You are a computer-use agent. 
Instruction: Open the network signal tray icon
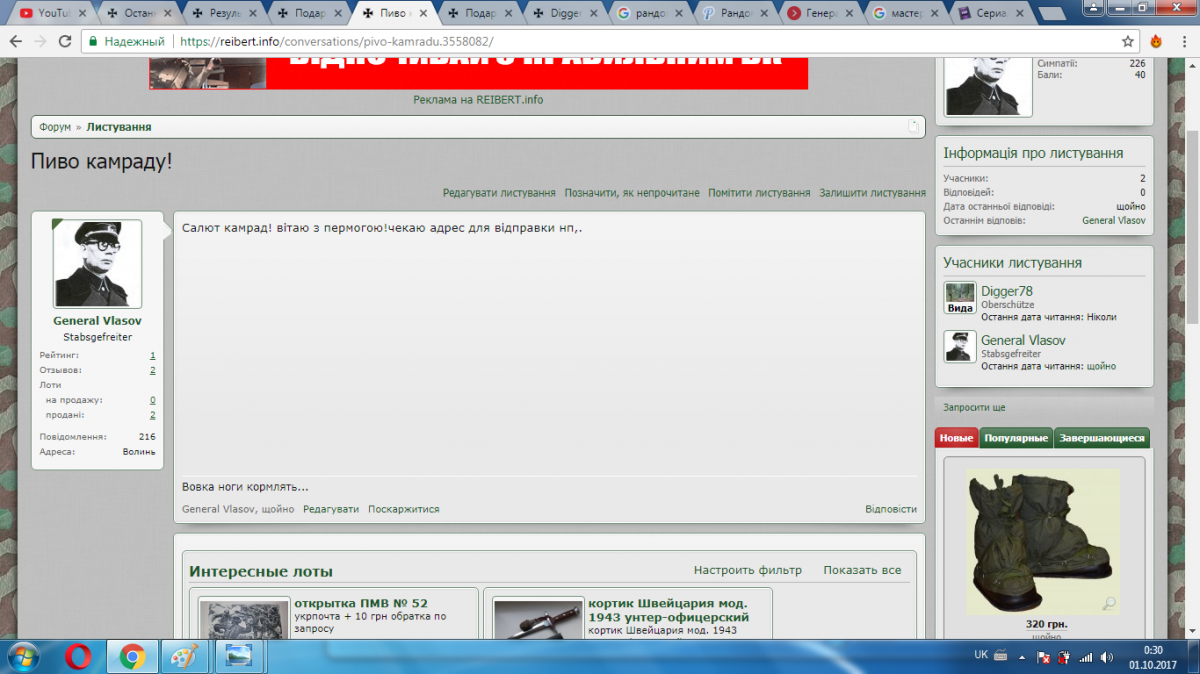point(1086,657)
